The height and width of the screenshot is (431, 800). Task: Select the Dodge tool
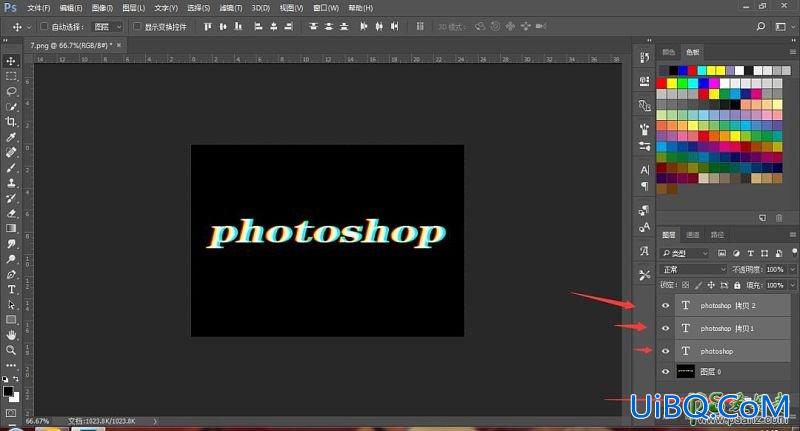[x=11, y=259]
